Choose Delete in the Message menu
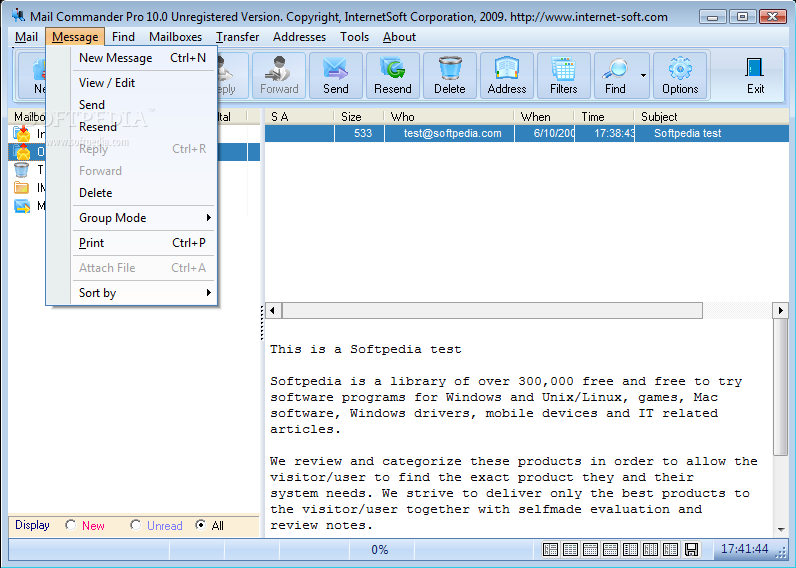Viewport: 796px width, 568px height. (143, 193)
